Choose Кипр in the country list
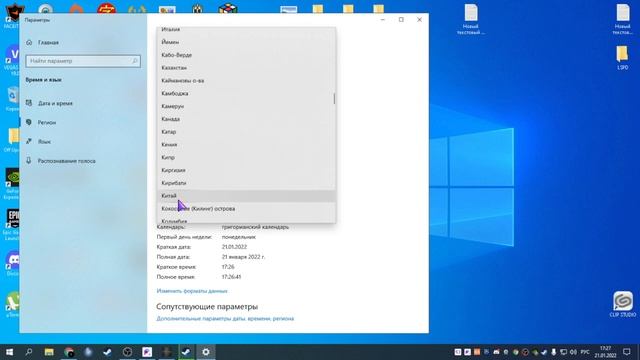Image resolution: width=640 pixels, height=360 pixels. tap(246, 157)
